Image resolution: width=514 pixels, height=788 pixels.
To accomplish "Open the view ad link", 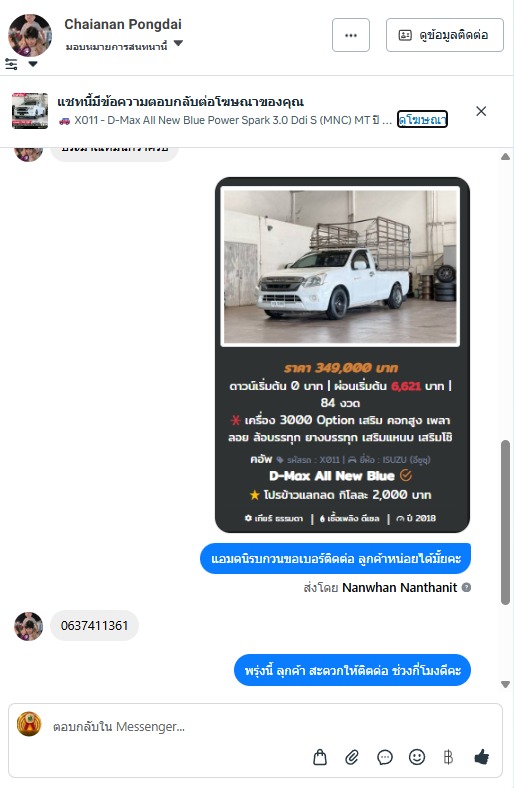I will [422, 119].
